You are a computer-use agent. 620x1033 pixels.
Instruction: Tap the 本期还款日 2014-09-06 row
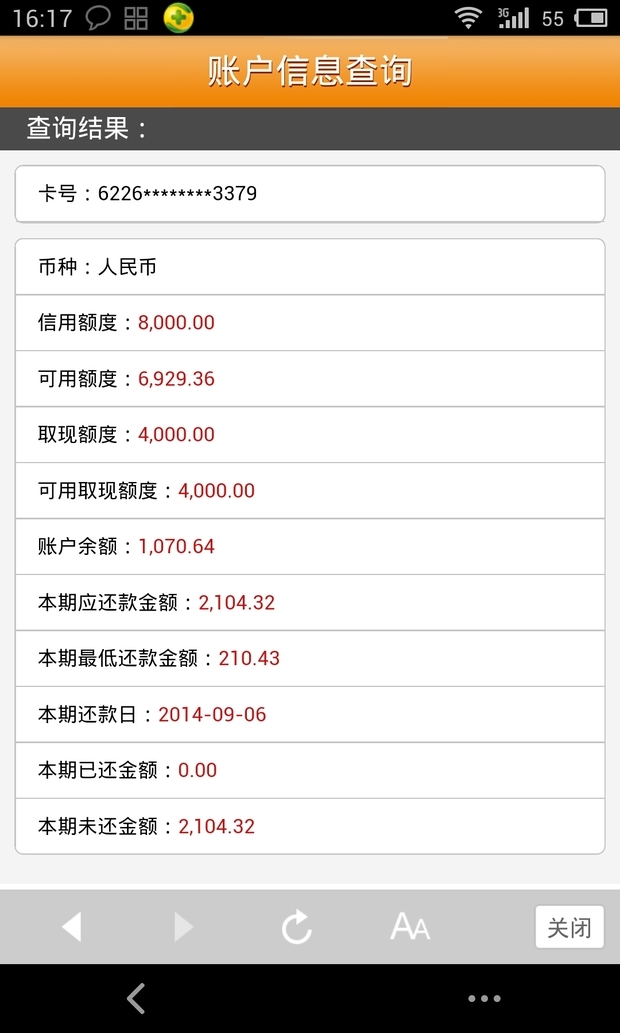(x=310, y=714)
